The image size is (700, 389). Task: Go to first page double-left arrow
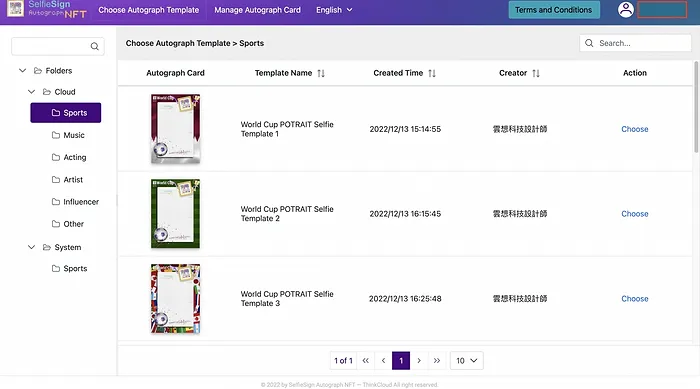tap(365, 360)
